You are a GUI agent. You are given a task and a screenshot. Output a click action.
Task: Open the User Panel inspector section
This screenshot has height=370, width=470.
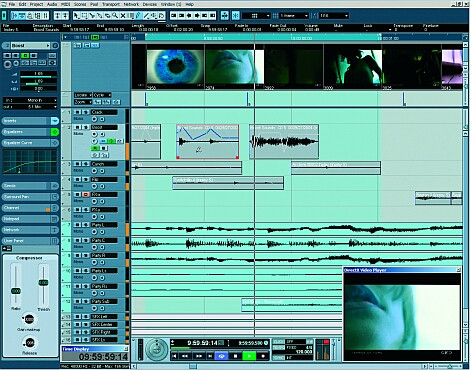click(x=30, y=241)
